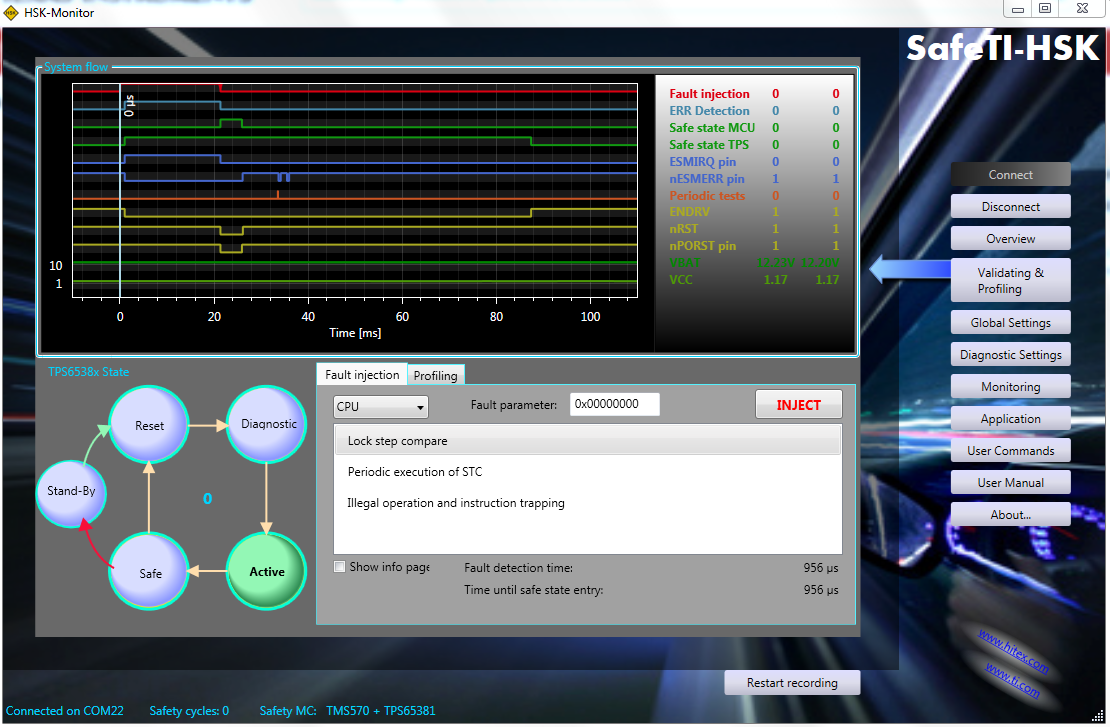The image size is (1110, 727).
Task: Click the Safe state TPS legend label
Action: click(x=709, y=144)
